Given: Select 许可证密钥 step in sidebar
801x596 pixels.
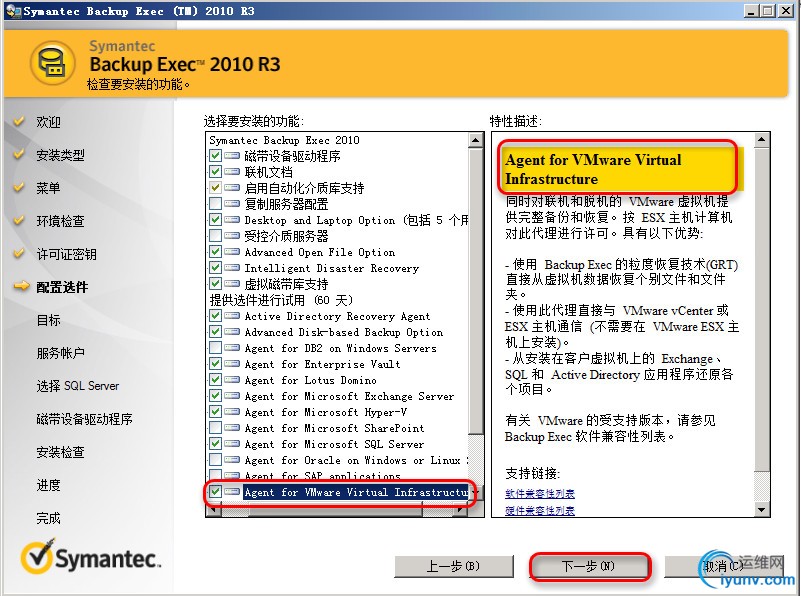Looking at the screenshot, I should pyautogui.click(x=66, y=254).
